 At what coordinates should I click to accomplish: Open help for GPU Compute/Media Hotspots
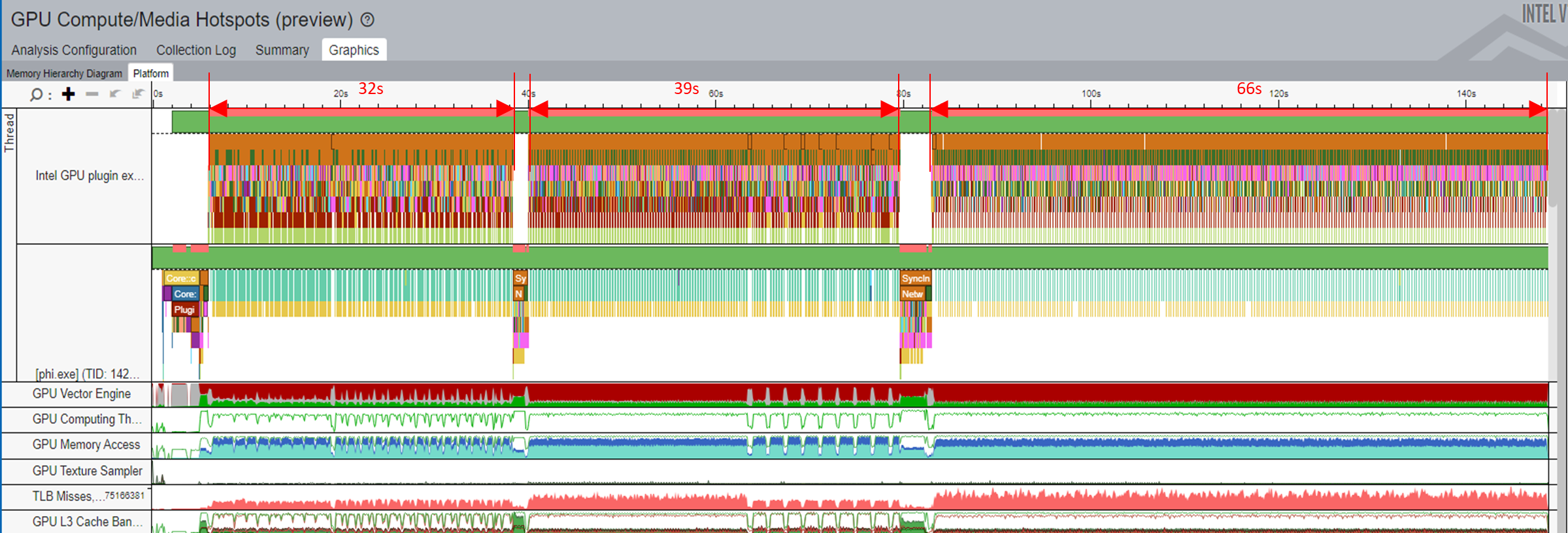click(x=367, y=20)
